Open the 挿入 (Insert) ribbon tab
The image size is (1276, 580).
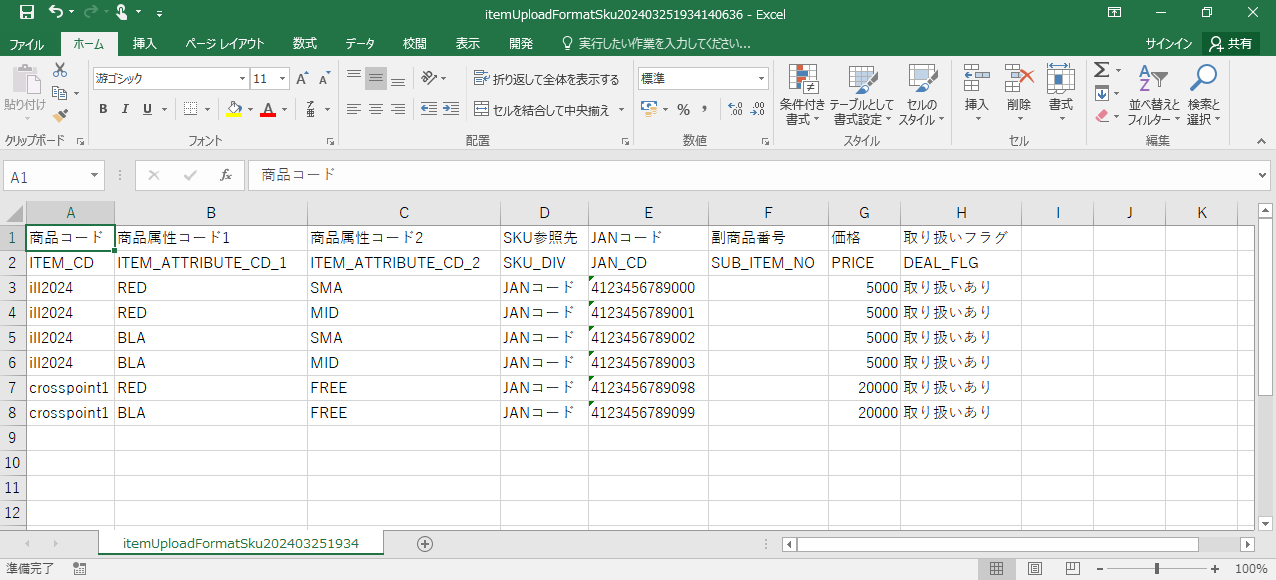click(x=145, y=44)
